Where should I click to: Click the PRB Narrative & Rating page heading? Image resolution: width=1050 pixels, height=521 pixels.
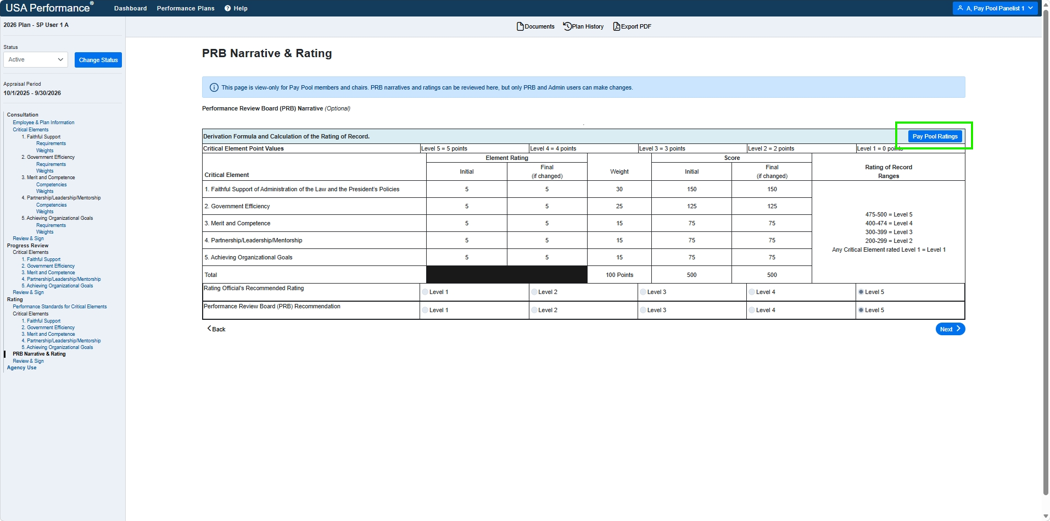click(x=267, y=54)
